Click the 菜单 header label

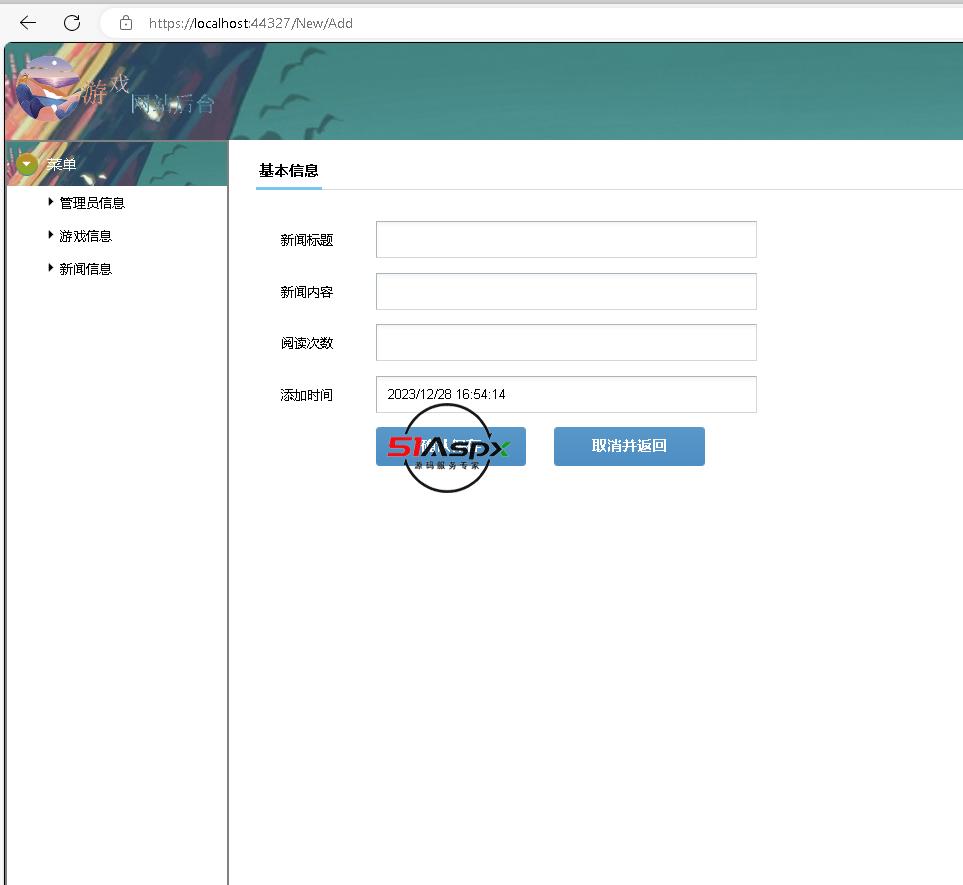[x=61, y=165]
